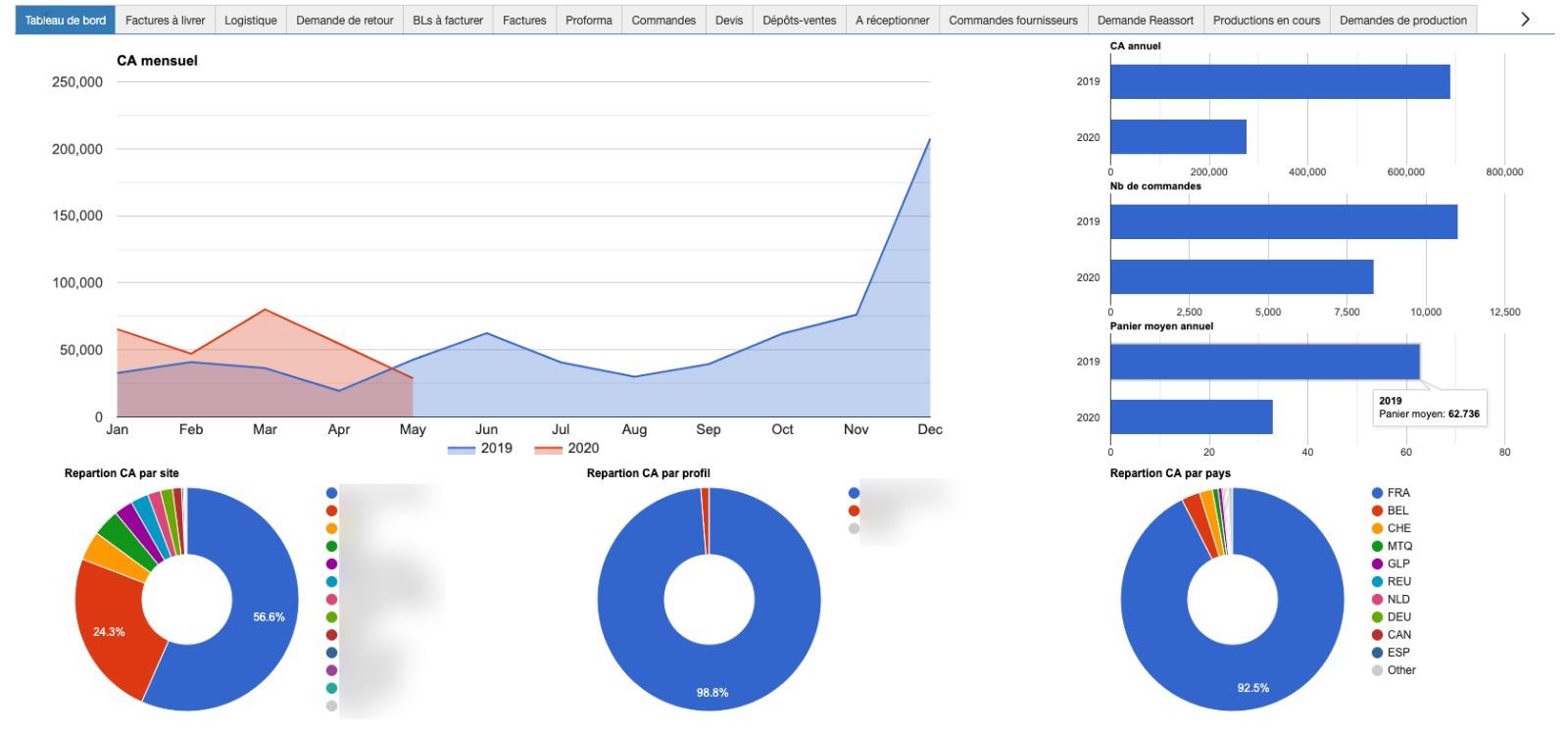This screenshot has width=1568, height=732.
Task: Toggle the 2019 series in line chart legend
Action: tap(480, 448)
